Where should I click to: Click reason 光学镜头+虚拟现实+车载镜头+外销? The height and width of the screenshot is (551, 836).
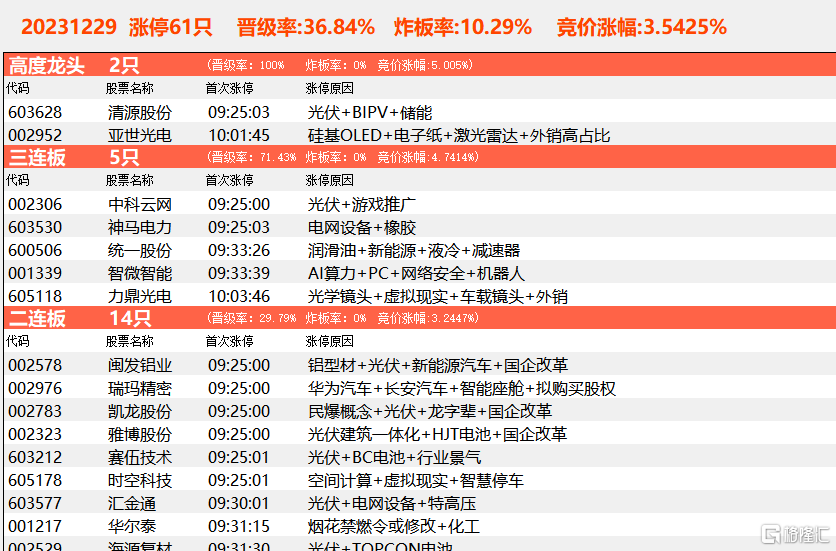438,296
